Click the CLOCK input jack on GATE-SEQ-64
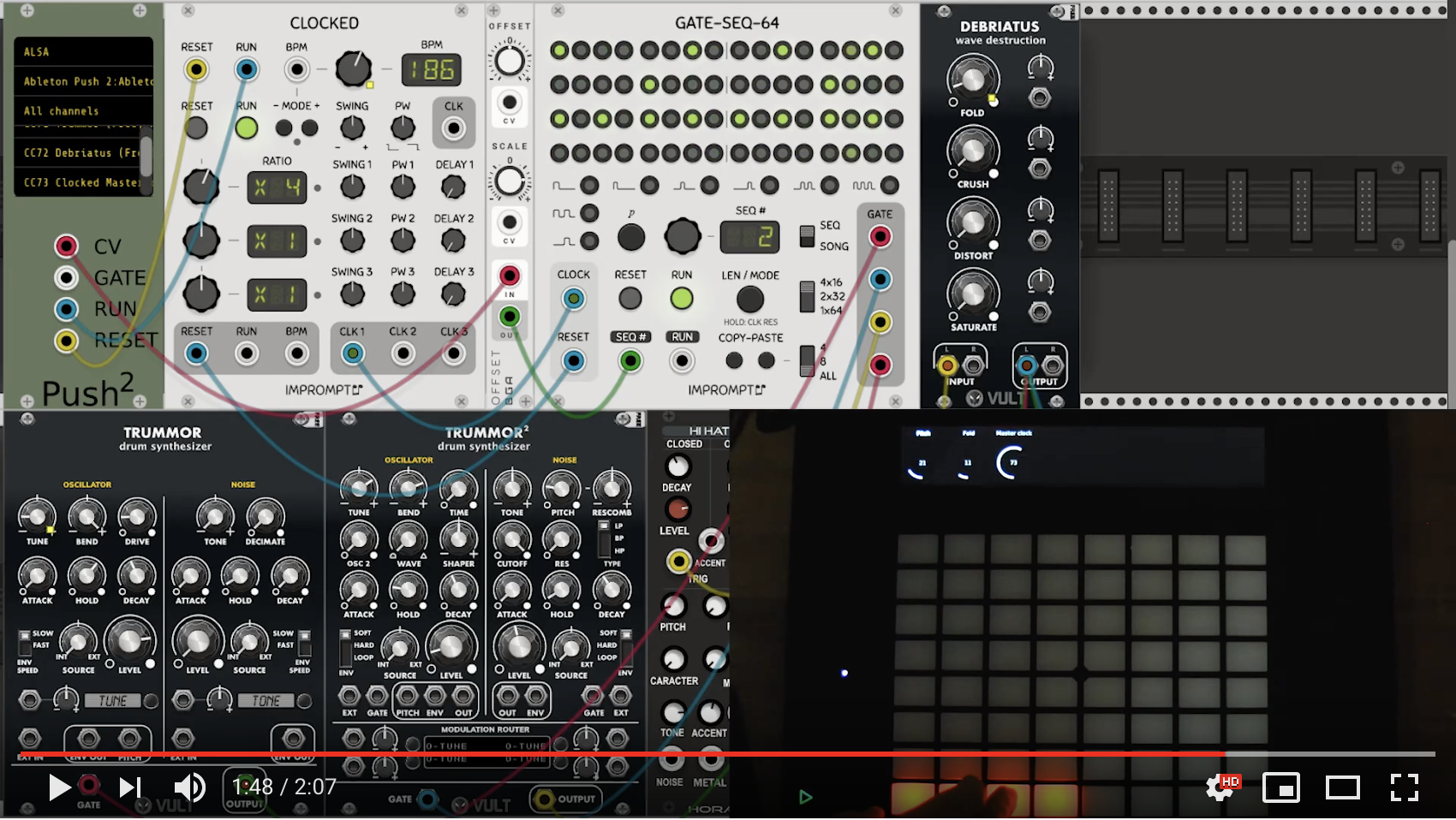 574,299
